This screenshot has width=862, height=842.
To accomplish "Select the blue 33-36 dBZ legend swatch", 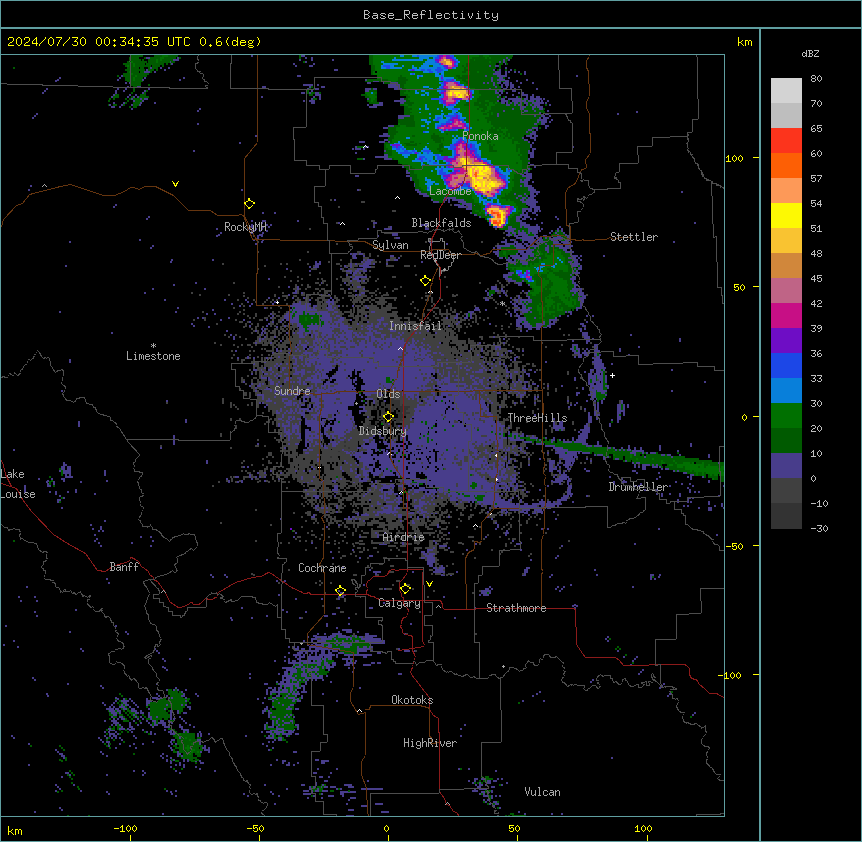I will point(786,365).
